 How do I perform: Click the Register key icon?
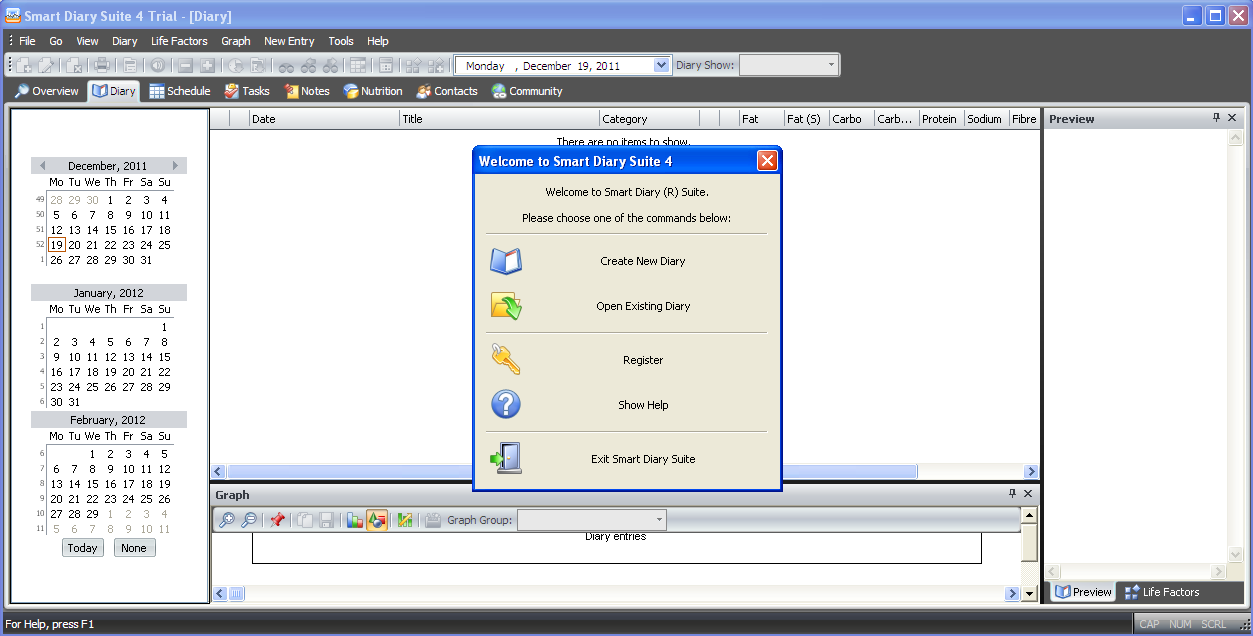[x=506, y=360]
